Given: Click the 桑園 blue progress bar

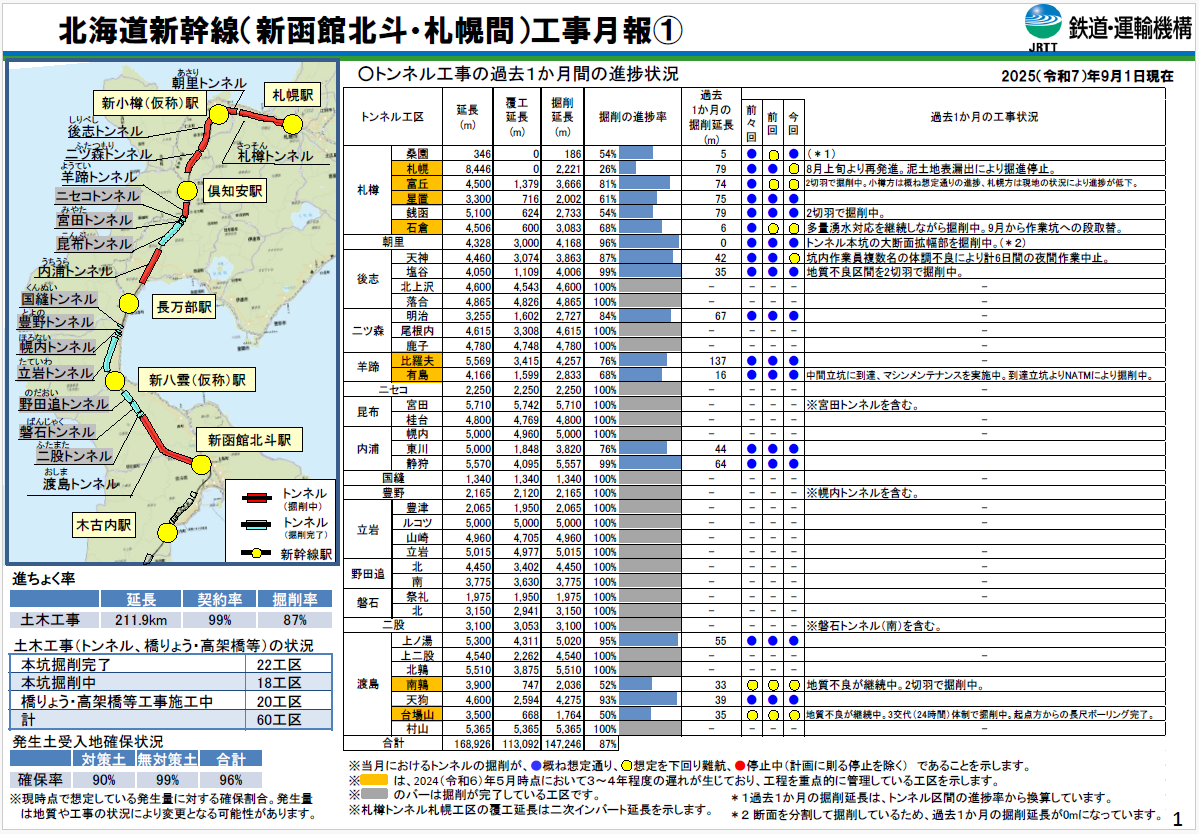Looking at the screenshot, I should point(636,154).
